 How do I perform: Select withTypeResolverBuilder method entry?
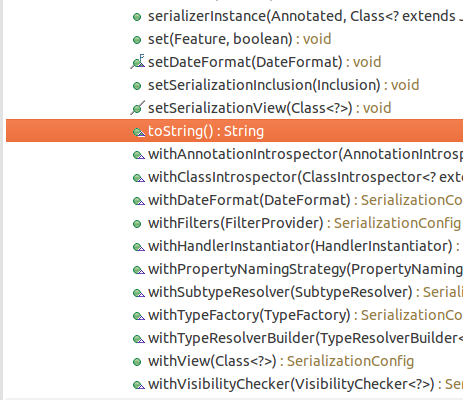click(305, 338)
